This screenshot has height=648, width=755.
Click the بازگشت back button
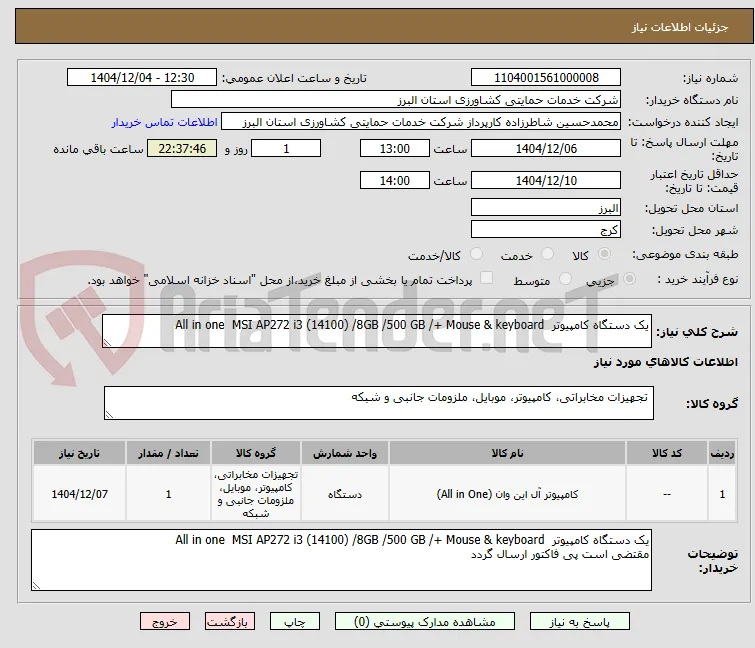(230, 622)
